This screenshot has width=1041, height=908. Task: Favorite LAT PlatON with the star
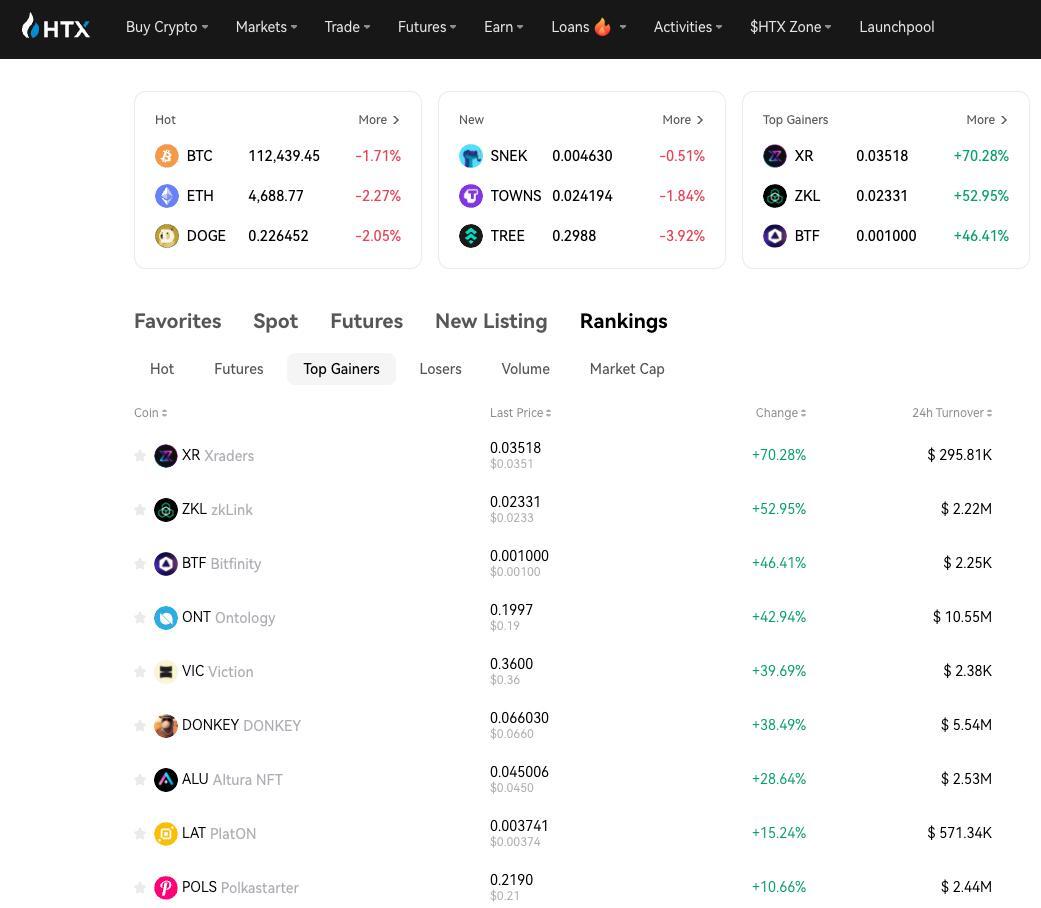[139, 834]
